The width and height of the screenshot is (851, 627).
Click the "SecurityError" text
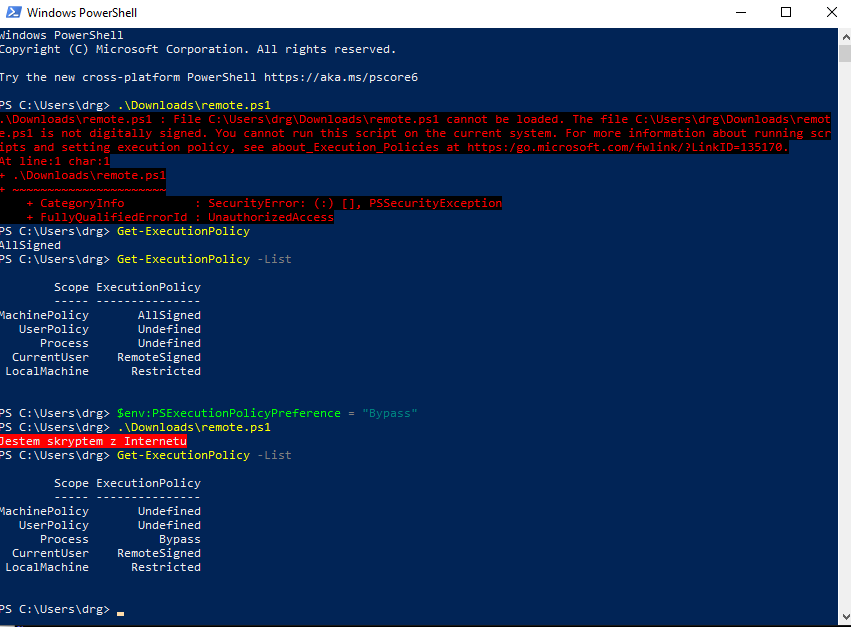253,203
